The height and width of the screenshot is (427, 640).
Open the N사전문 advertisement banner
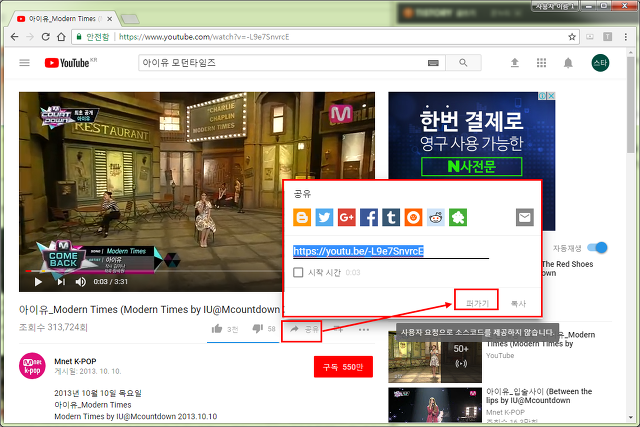[471, 161]
